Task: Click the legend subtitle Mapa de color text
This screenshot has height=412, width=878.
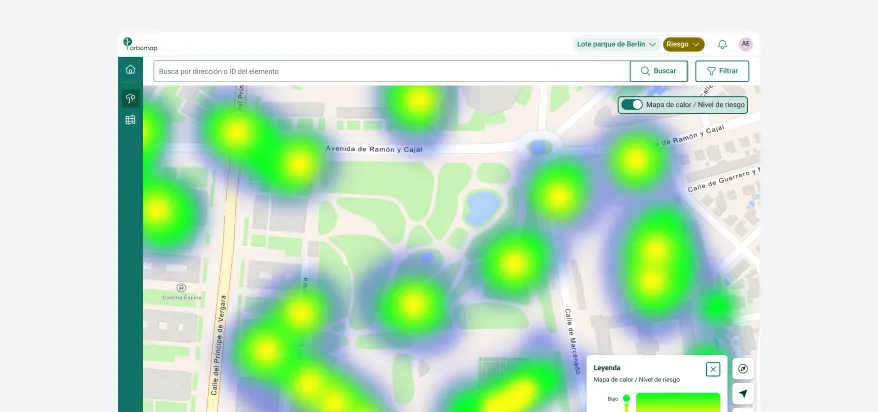Action: [637, 380]
